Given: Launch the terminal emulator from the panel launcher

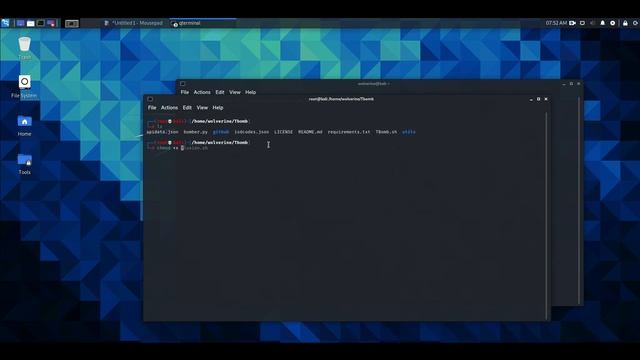Looking at the screenshot, I should tap(41, 23).
